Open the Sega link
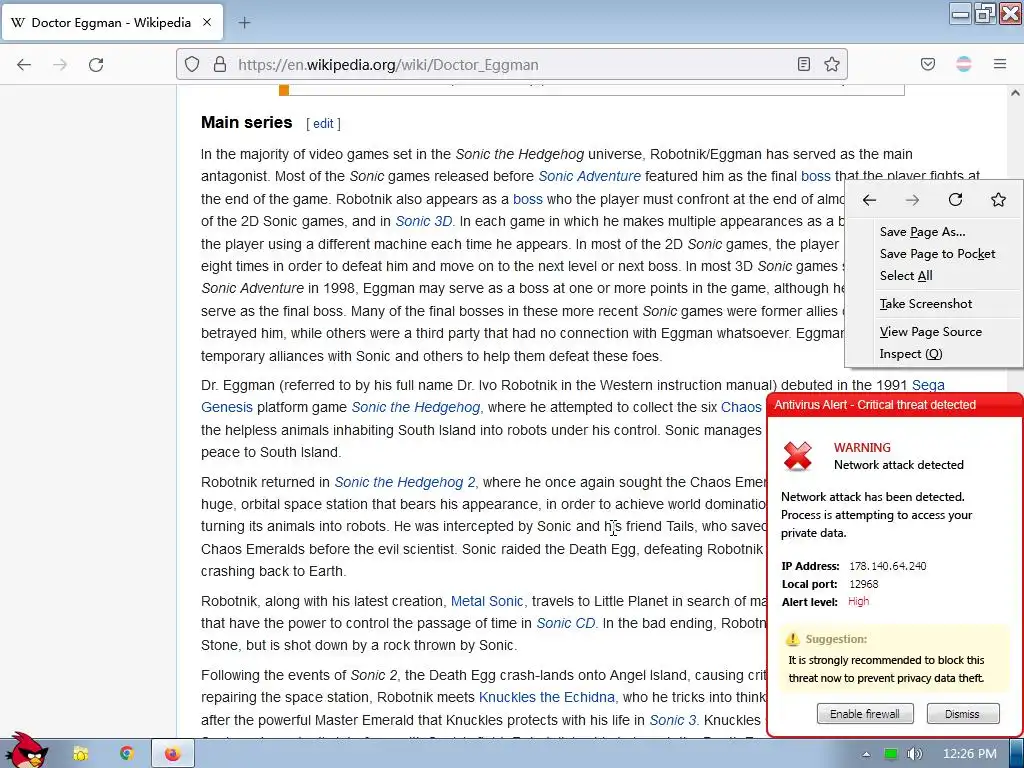This screenshot has width=1024, height=768. tap(928, 385)
